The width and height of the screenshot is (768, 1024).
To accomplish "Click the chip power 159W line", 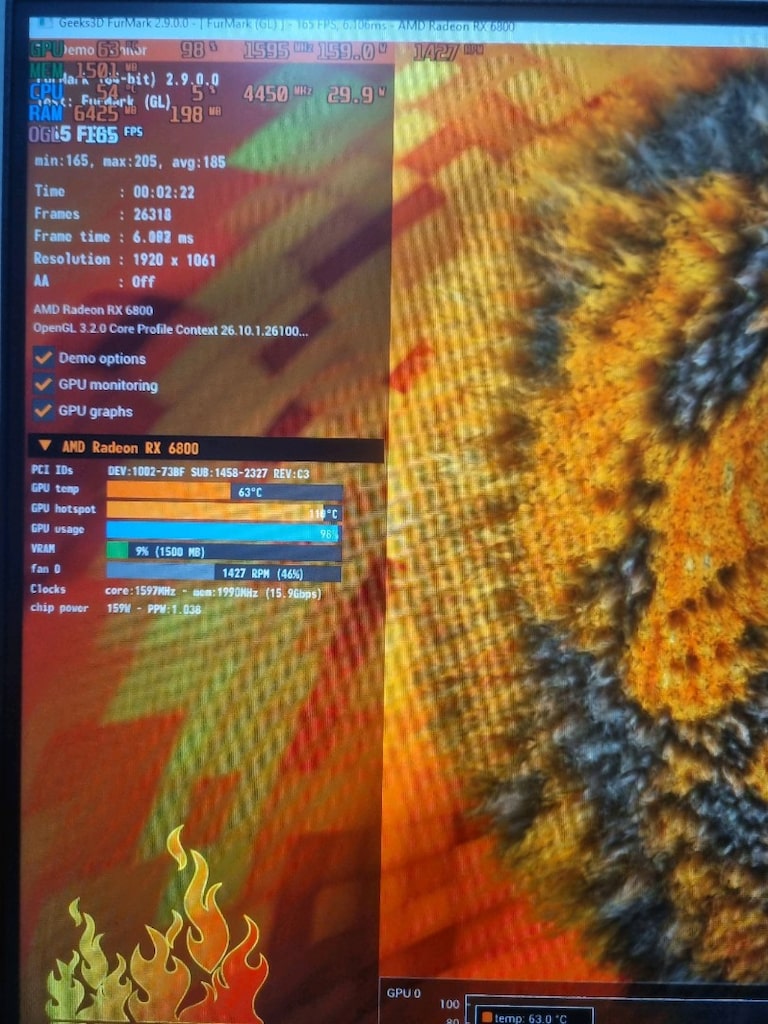I will (x=116, y=609).
